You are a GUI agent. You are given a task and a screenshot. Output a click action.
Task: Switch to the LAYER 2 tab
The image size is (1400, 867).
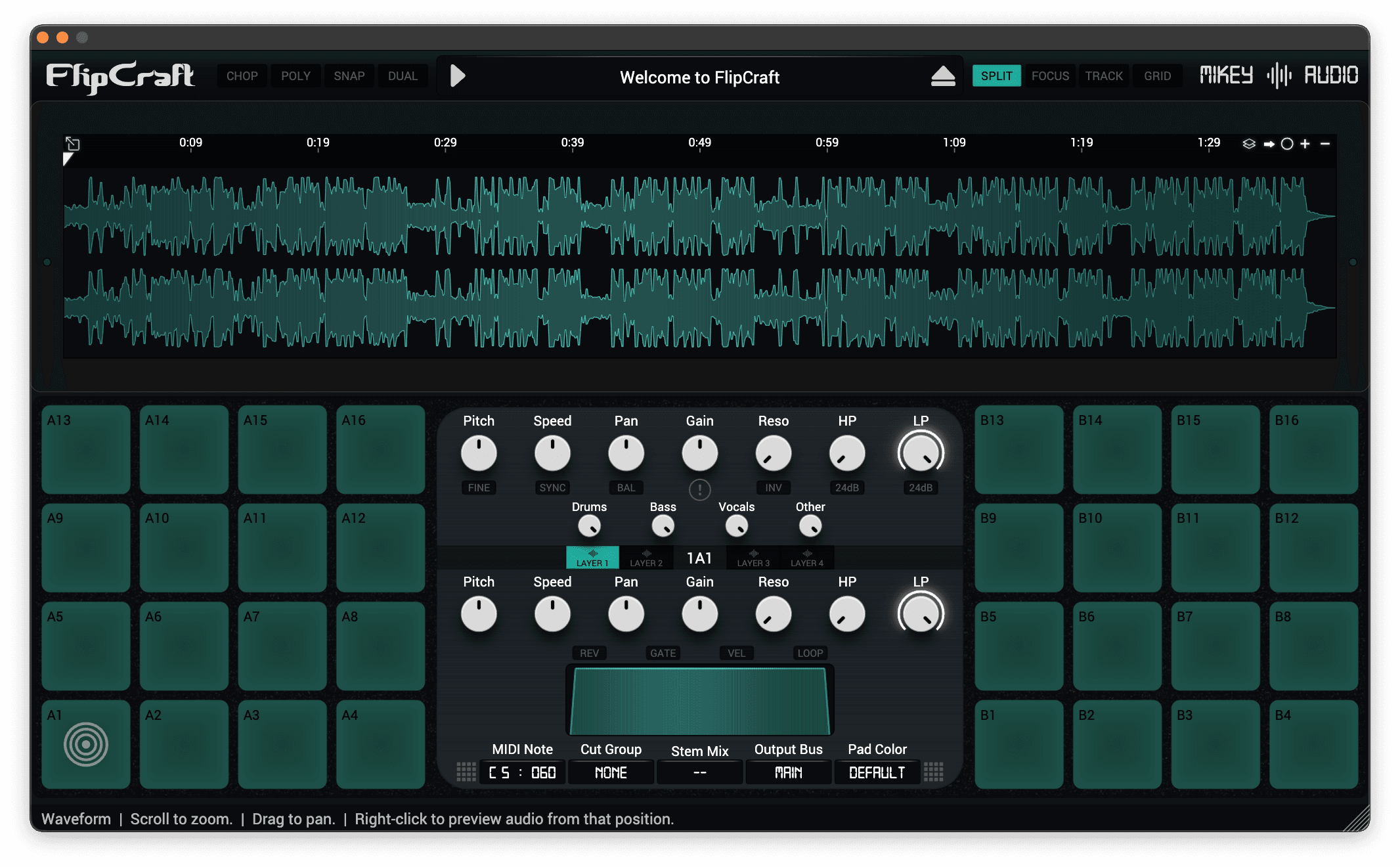coord(646,558)
